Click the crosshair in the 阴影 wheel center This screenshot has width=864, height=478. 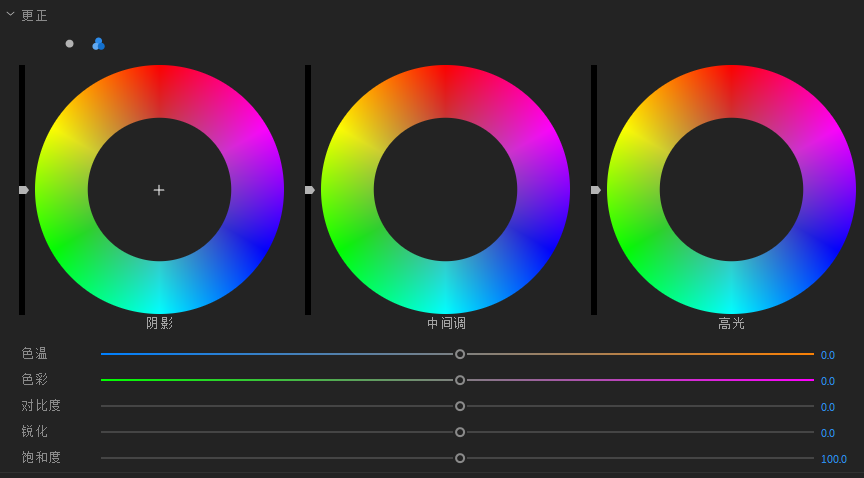[x=159, y=190]
